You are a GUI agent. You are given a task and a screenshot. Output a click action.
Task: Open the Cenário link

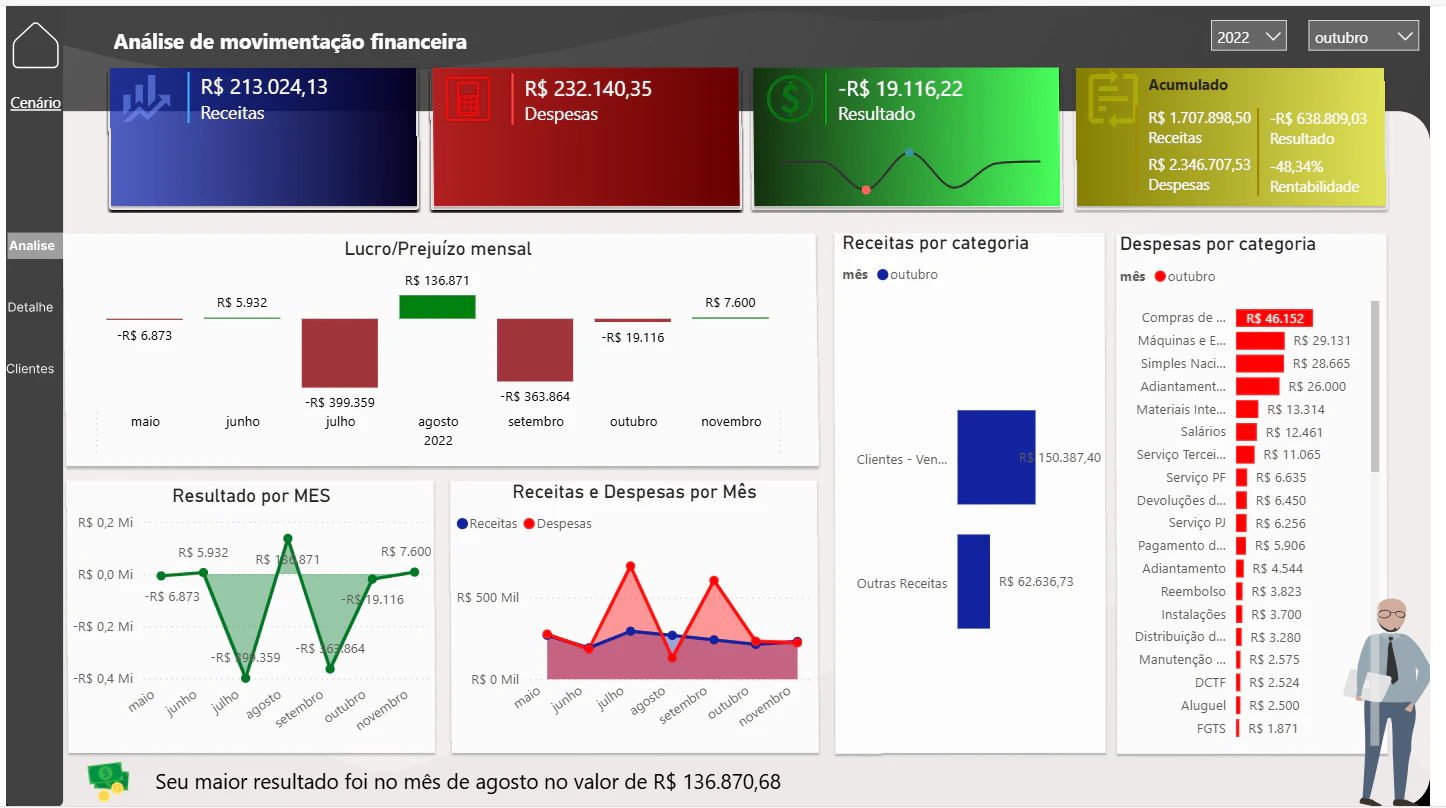35,102
